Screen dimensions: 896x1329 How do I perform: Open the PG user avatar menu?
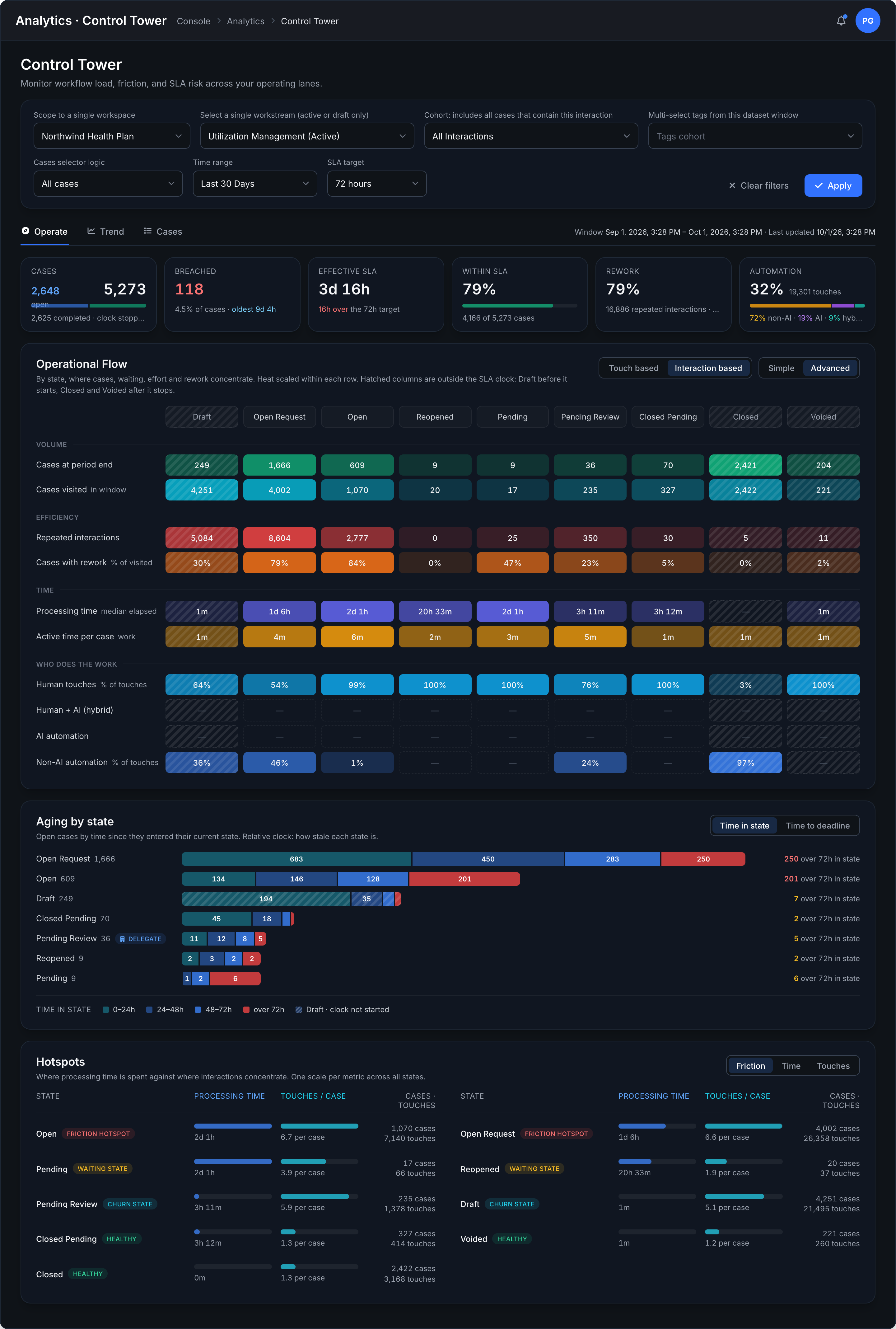[x=867, y=21]
